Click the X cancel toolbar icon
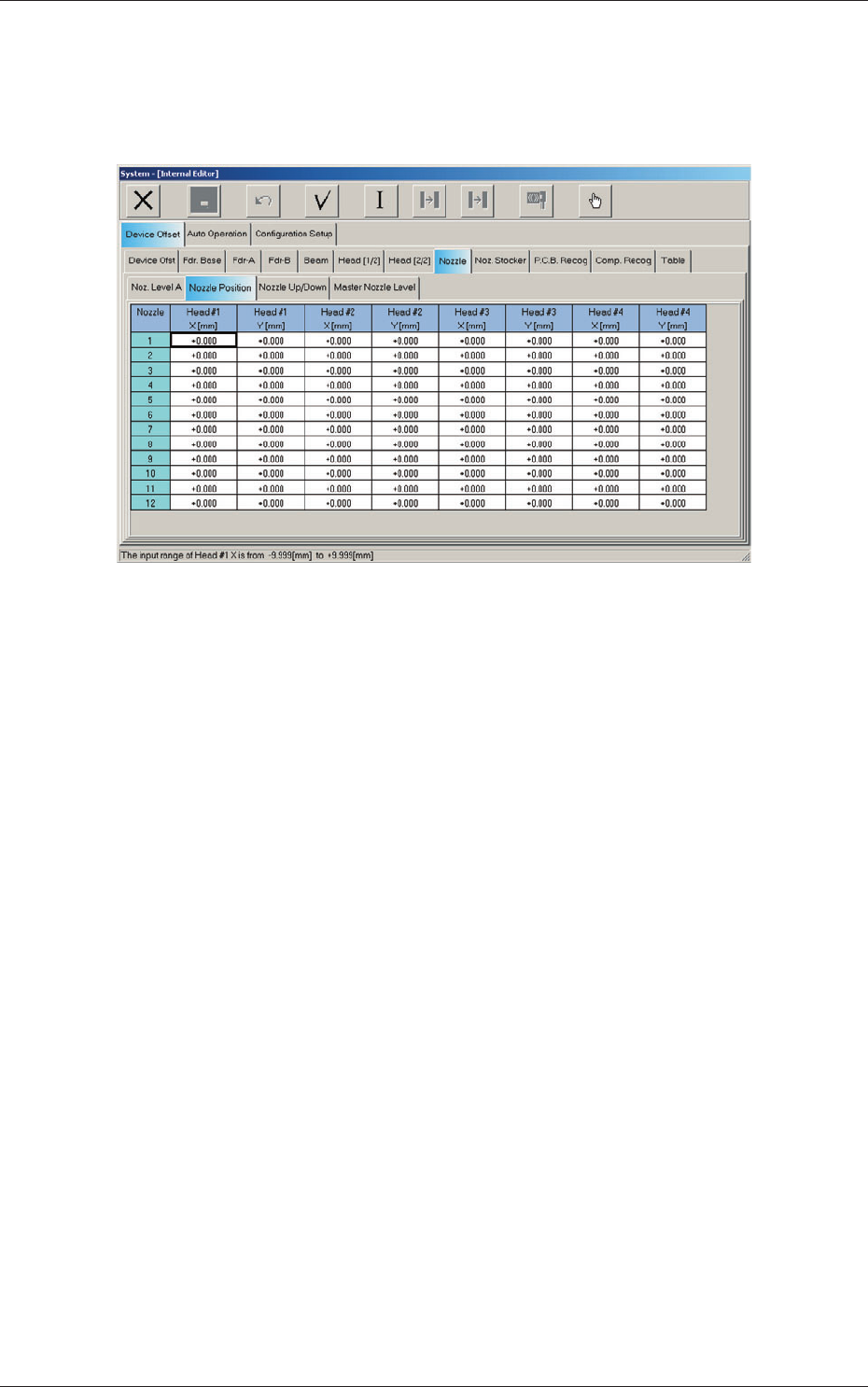The width and height of the screenshot is (868, 1387). click(144, 201)
